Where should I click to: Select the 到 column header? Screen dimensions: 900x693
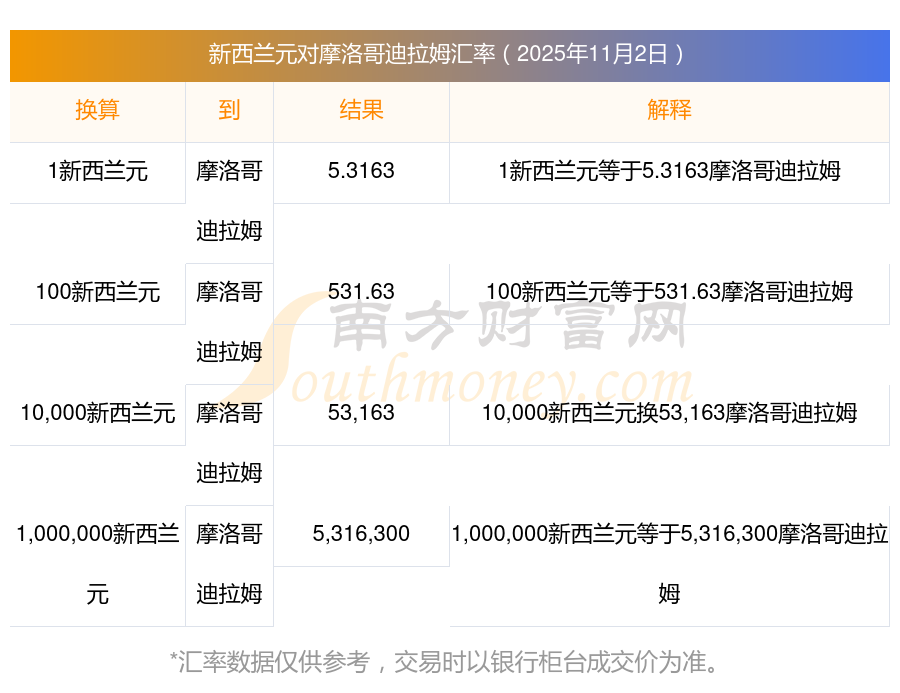pos(229,110)
